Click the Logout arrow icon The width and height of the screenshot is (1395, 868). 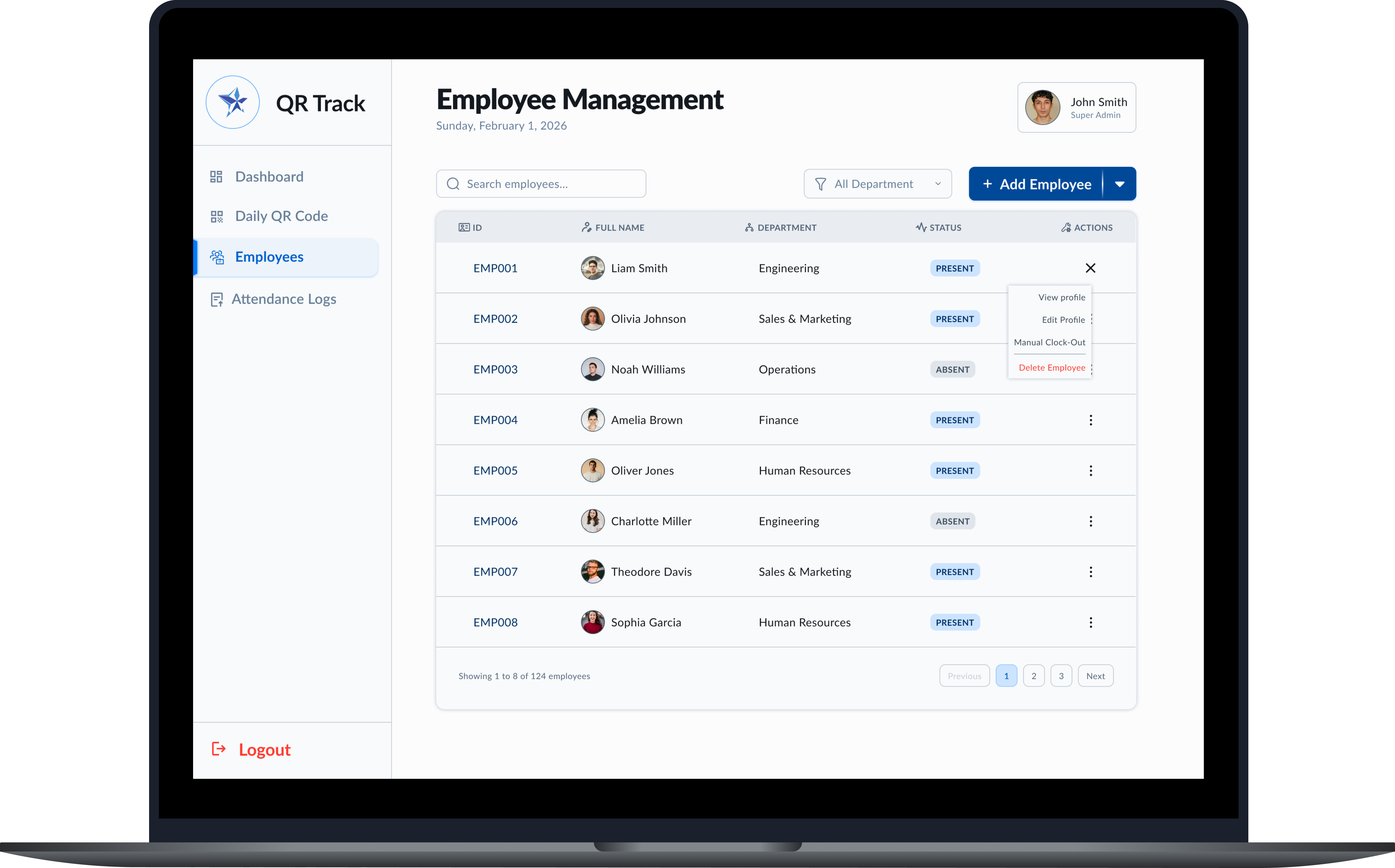click(219, 749)
